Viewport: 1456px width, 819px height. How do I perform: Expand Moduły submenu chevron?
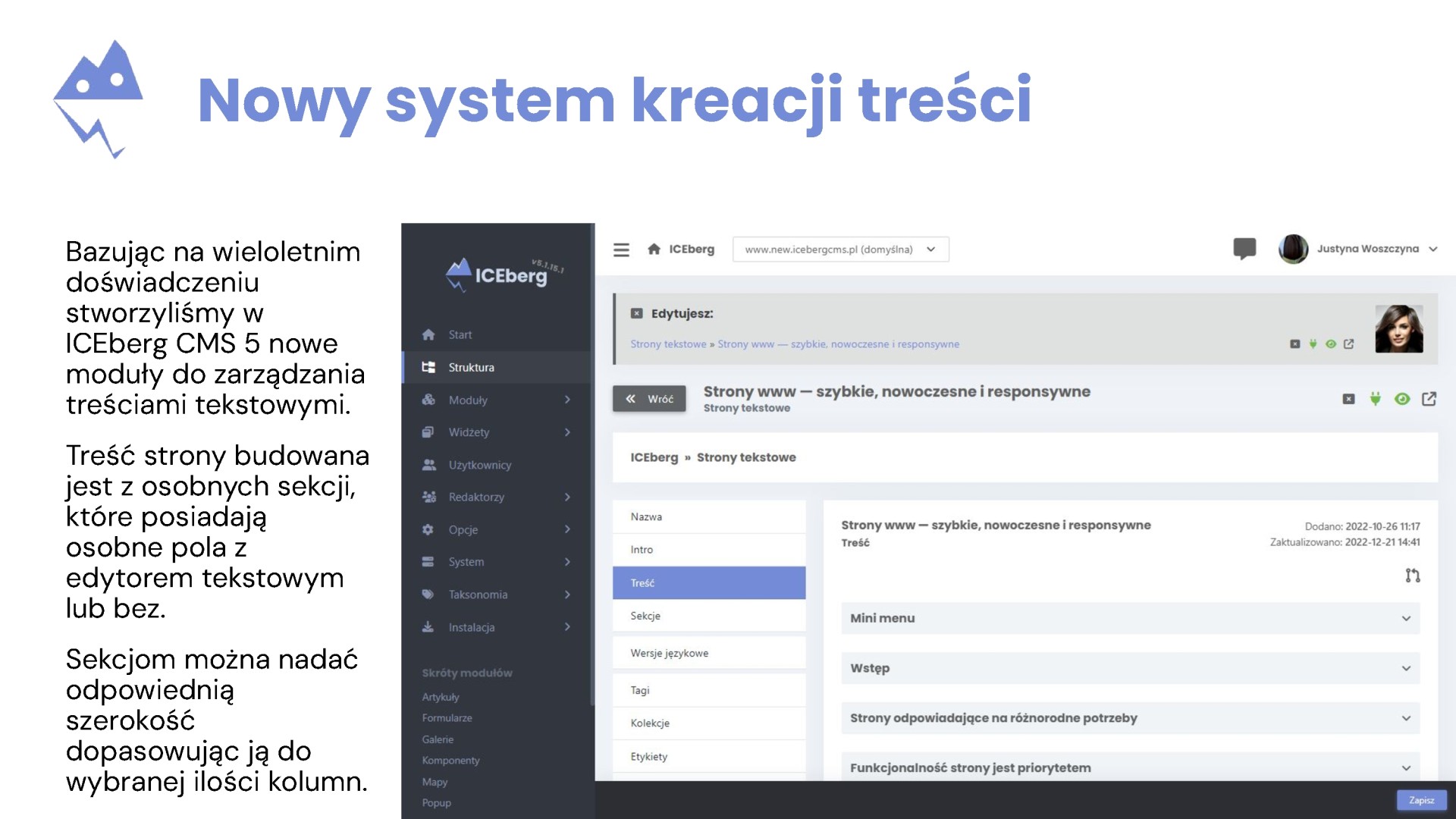click(x=567, y=400)
